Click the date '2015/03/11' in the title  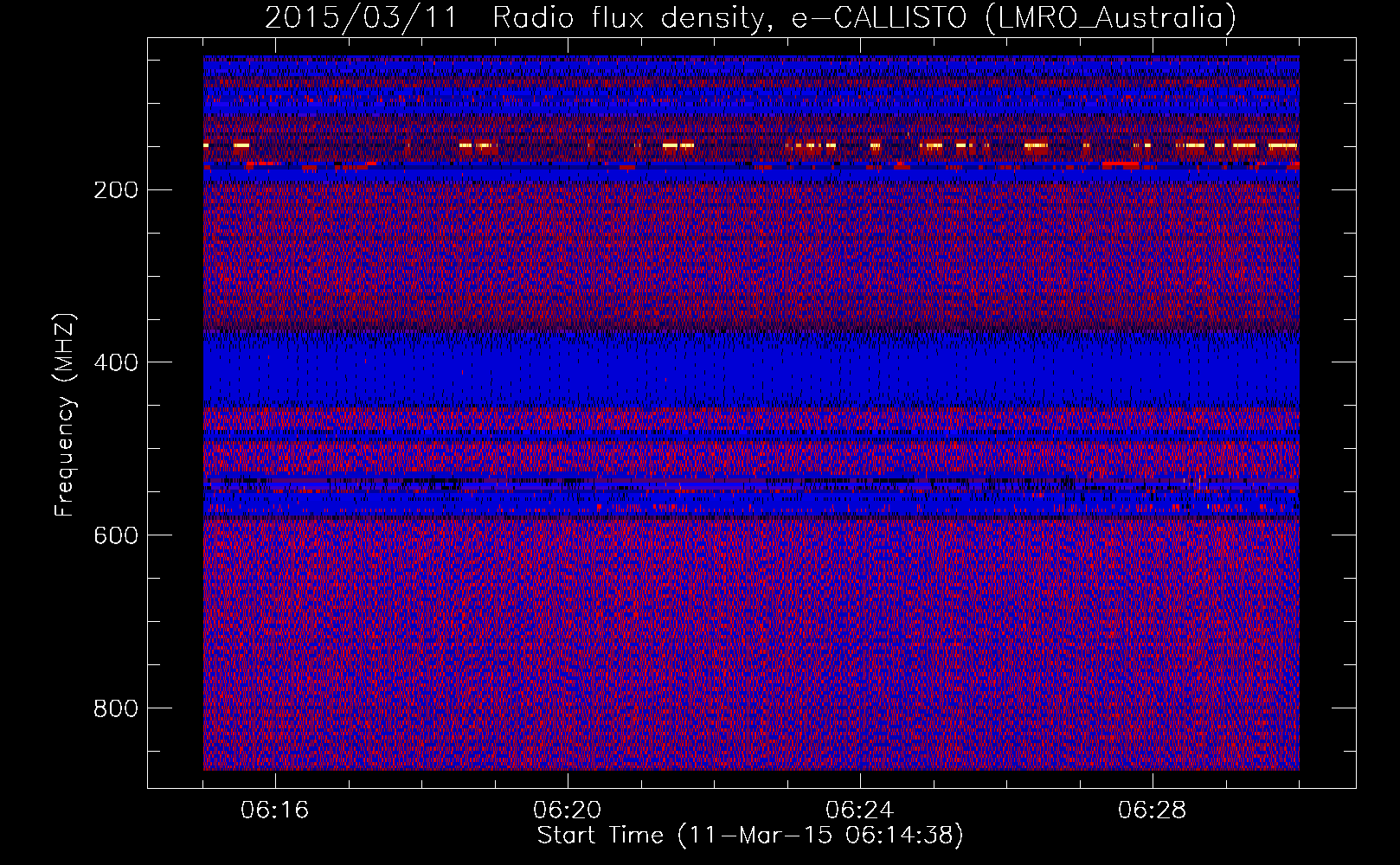360,17
